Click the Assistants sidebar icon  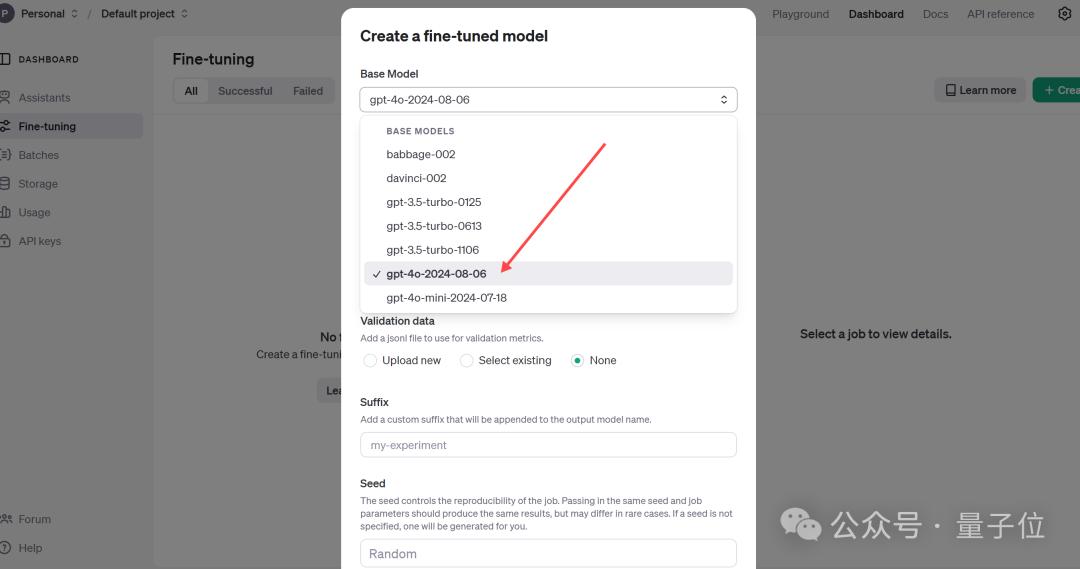click(x=6, y=97)
